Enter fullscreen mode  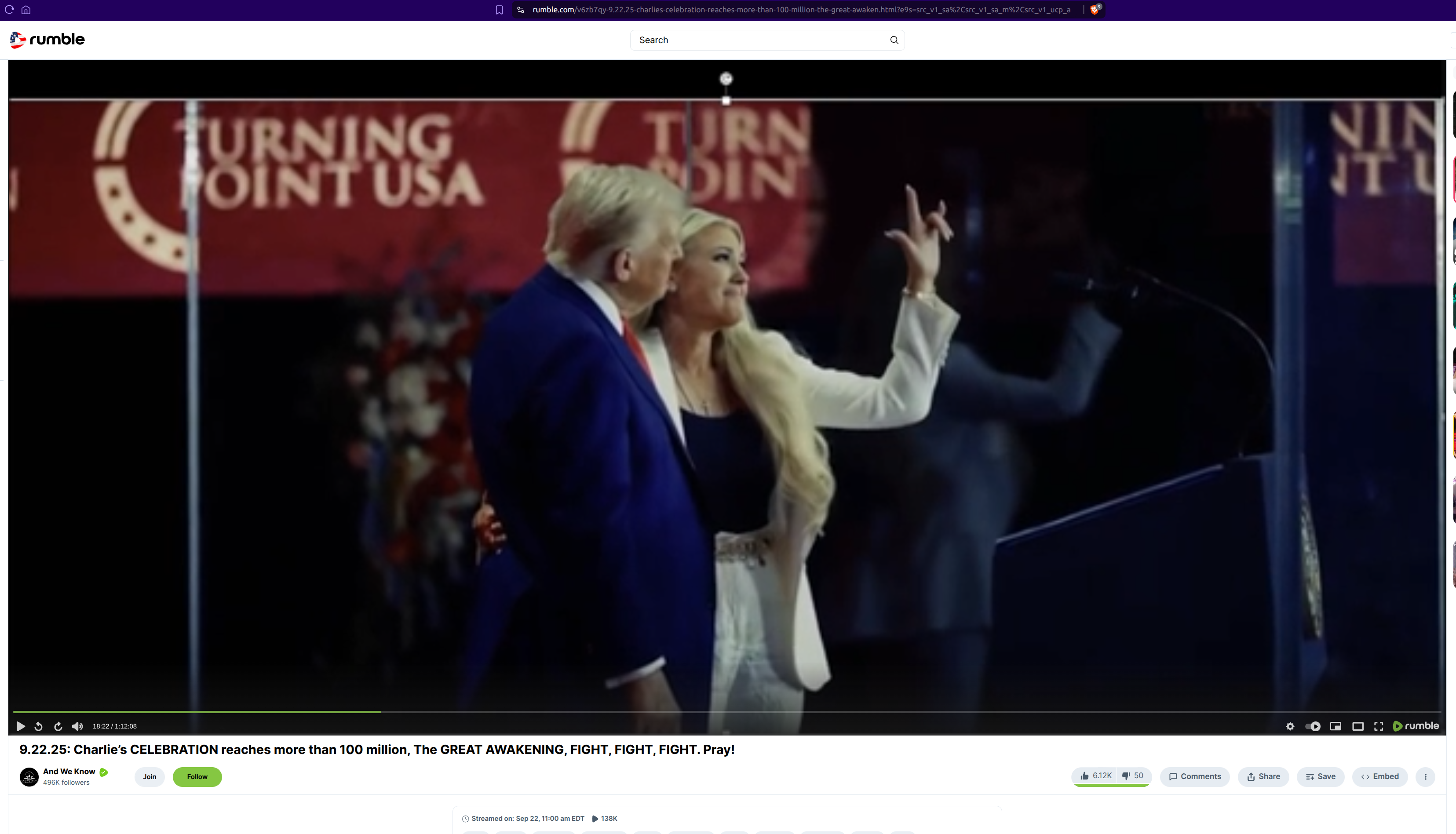coord(1379,726)
